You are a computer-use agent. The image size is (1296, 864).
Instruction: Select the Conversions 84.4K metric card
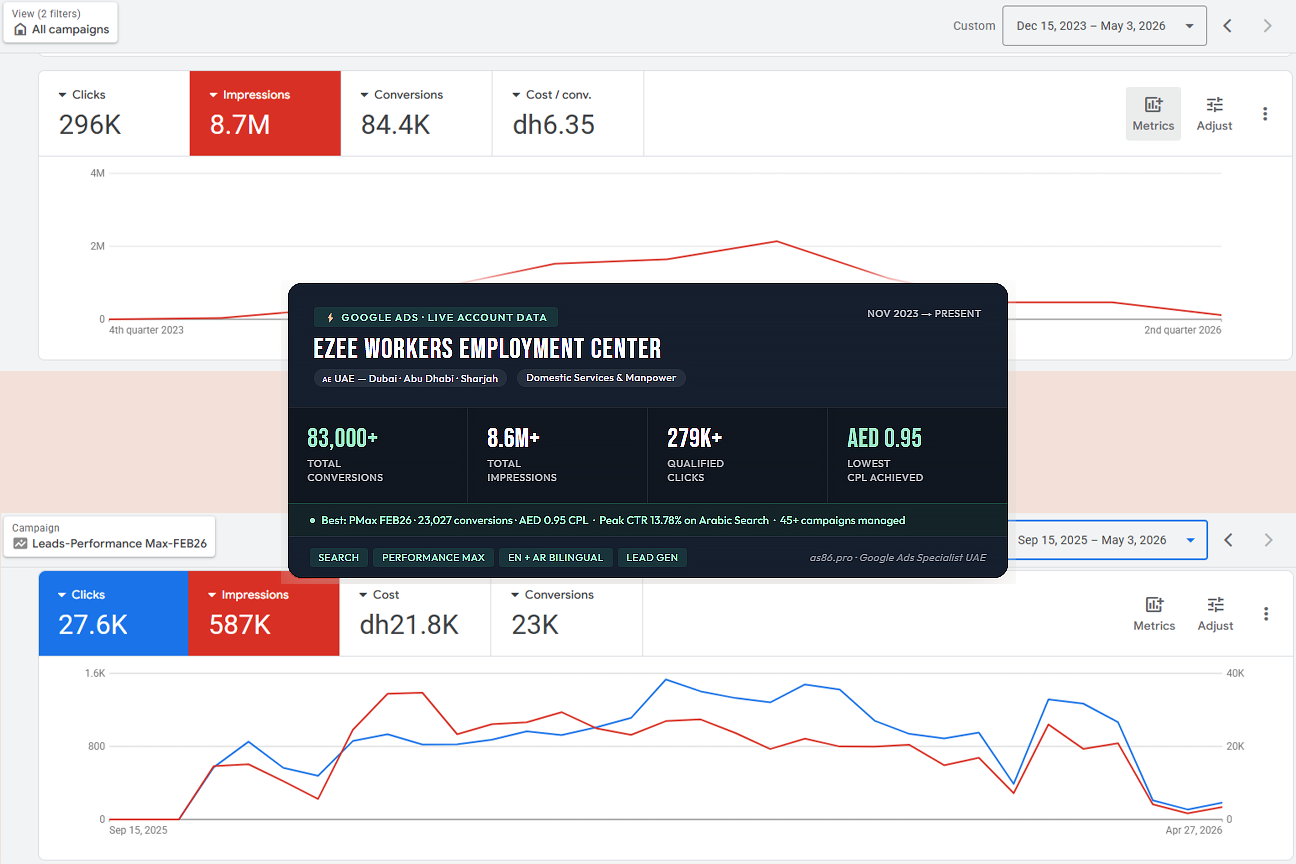pos(416,113)
